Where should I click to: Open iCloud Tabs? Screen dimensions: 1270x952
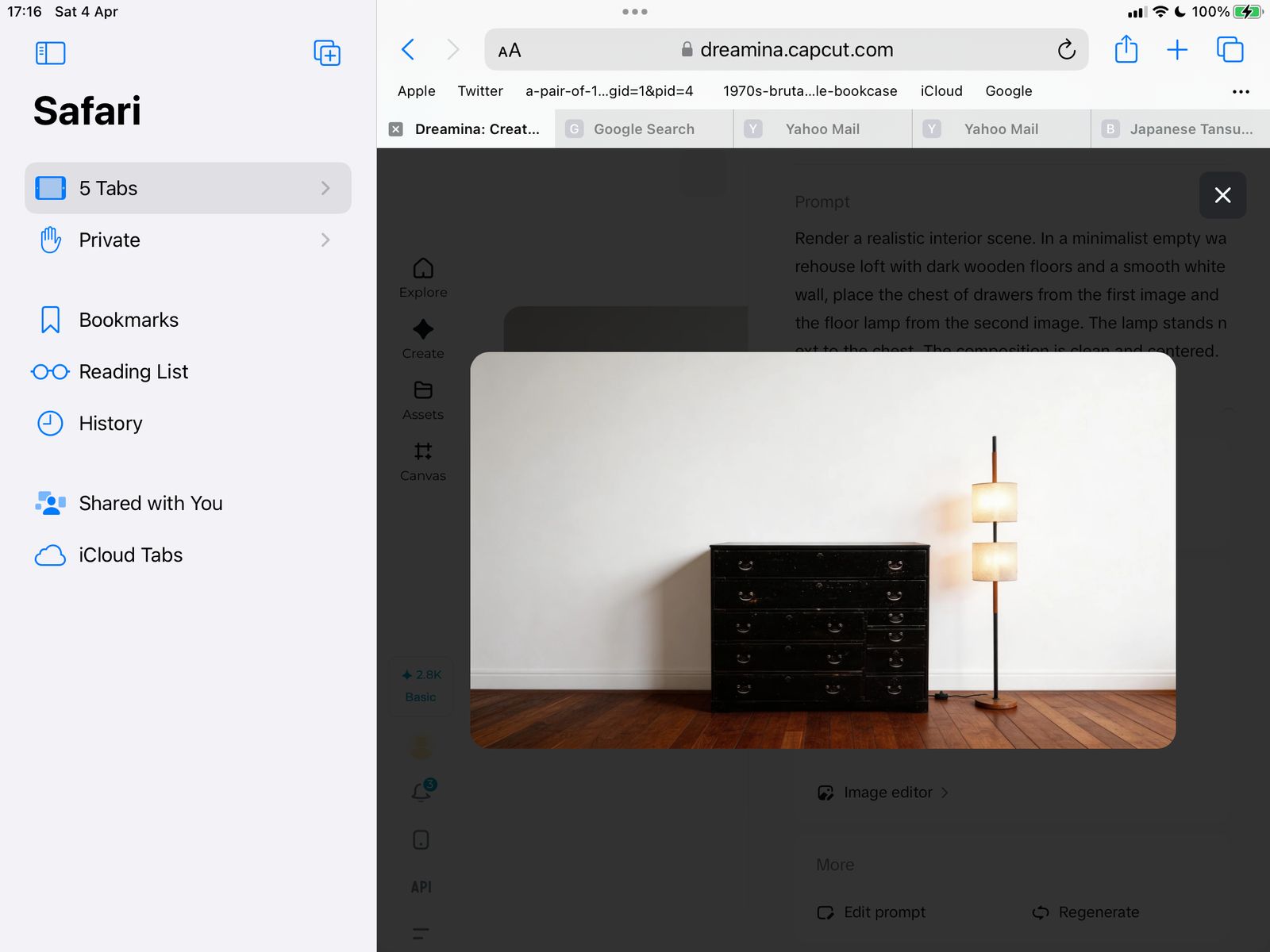point(188,555)
